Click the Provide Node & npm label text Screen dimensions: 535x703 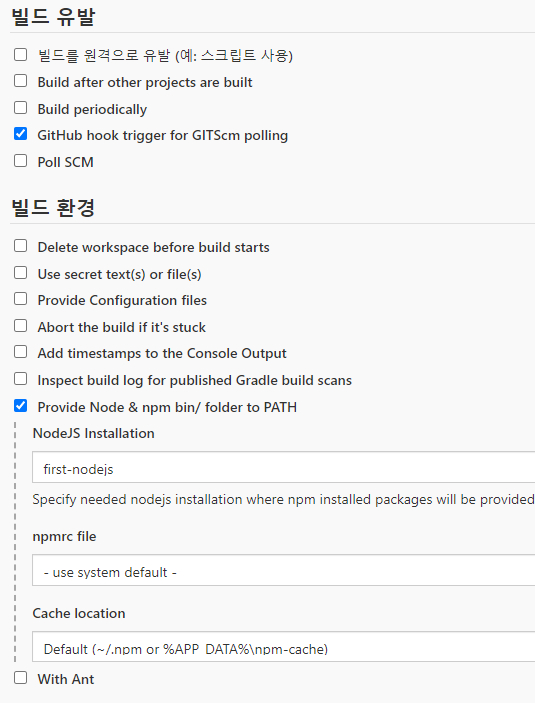(x=167, y=407)
